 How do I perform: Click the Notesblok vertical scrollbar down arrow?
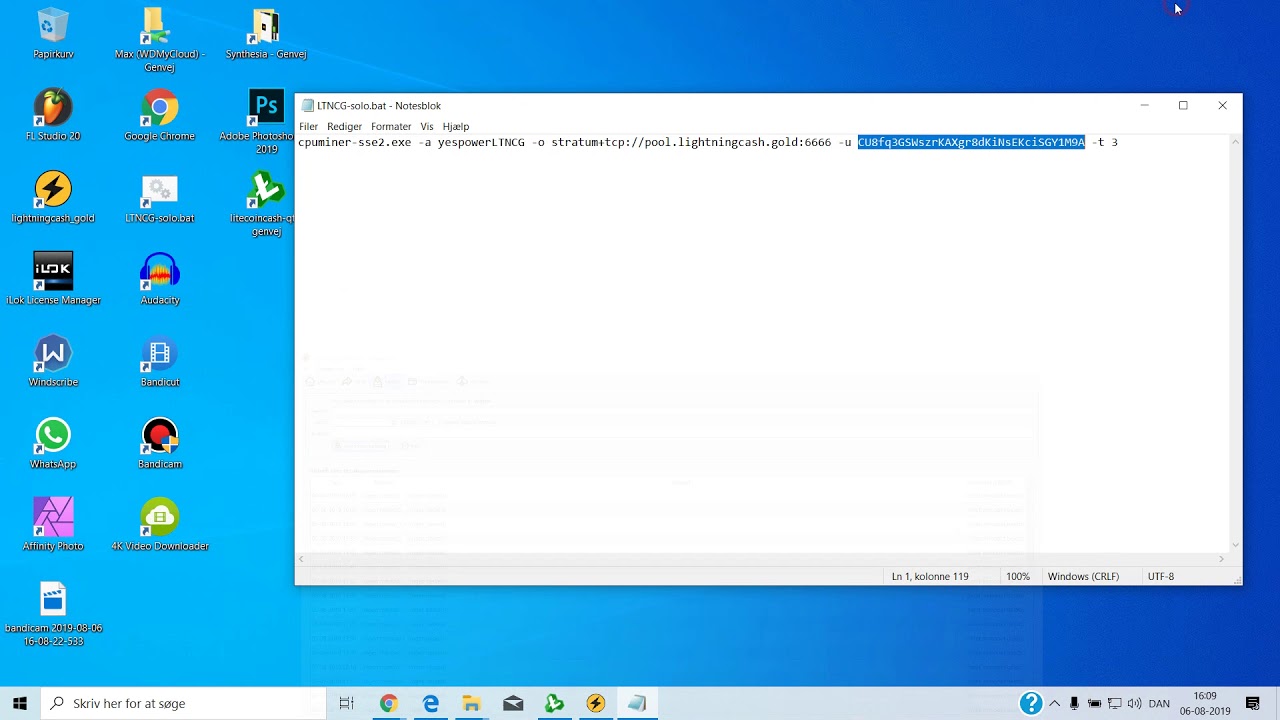tap(1235, 545)
